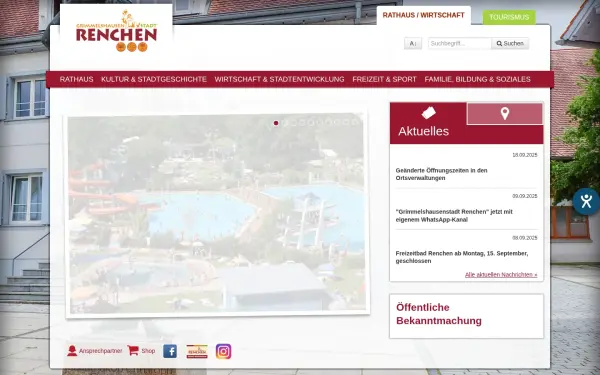Viewport: 600px width, 375px height.
Task: Click the font size A button
Action: (413, 43)
